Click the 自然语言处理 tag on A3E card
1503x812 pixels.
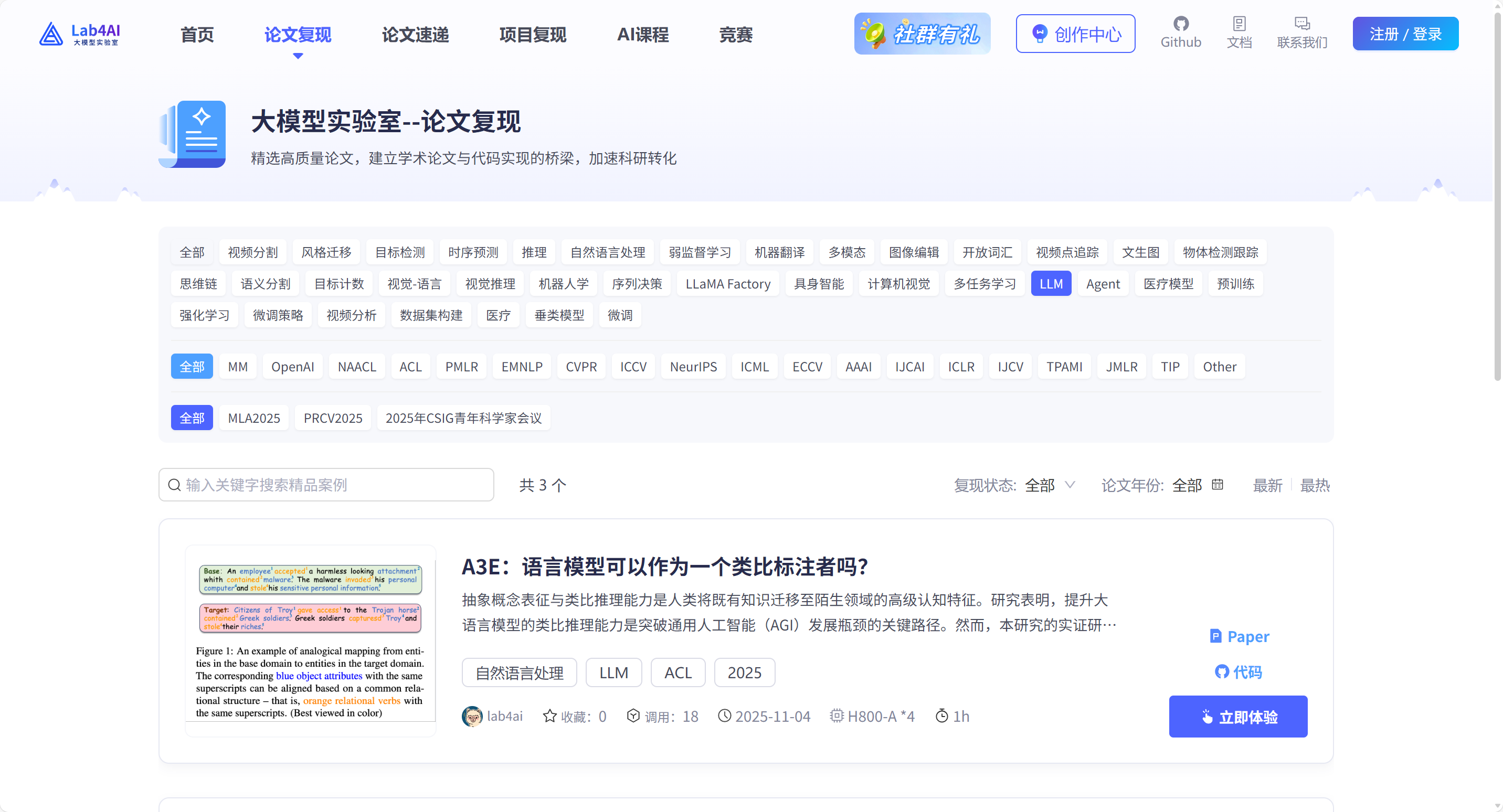[520, 672]
